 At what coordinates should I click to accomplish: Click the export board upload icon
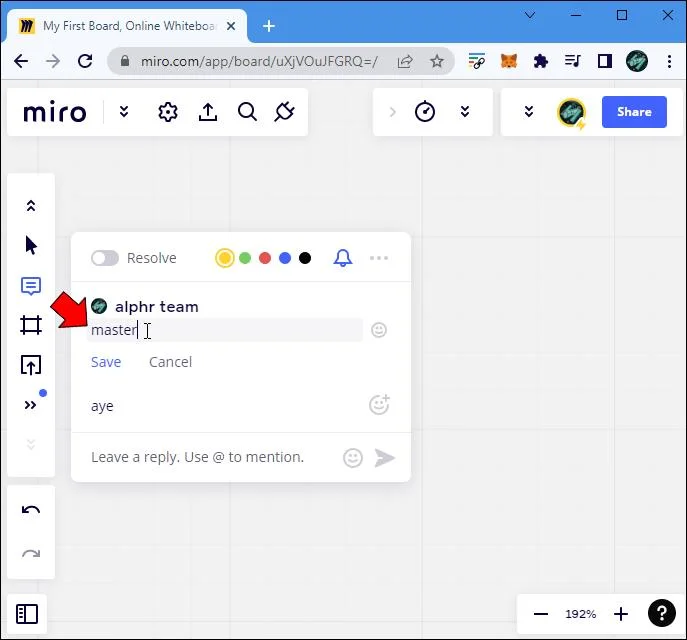[208, 112]
